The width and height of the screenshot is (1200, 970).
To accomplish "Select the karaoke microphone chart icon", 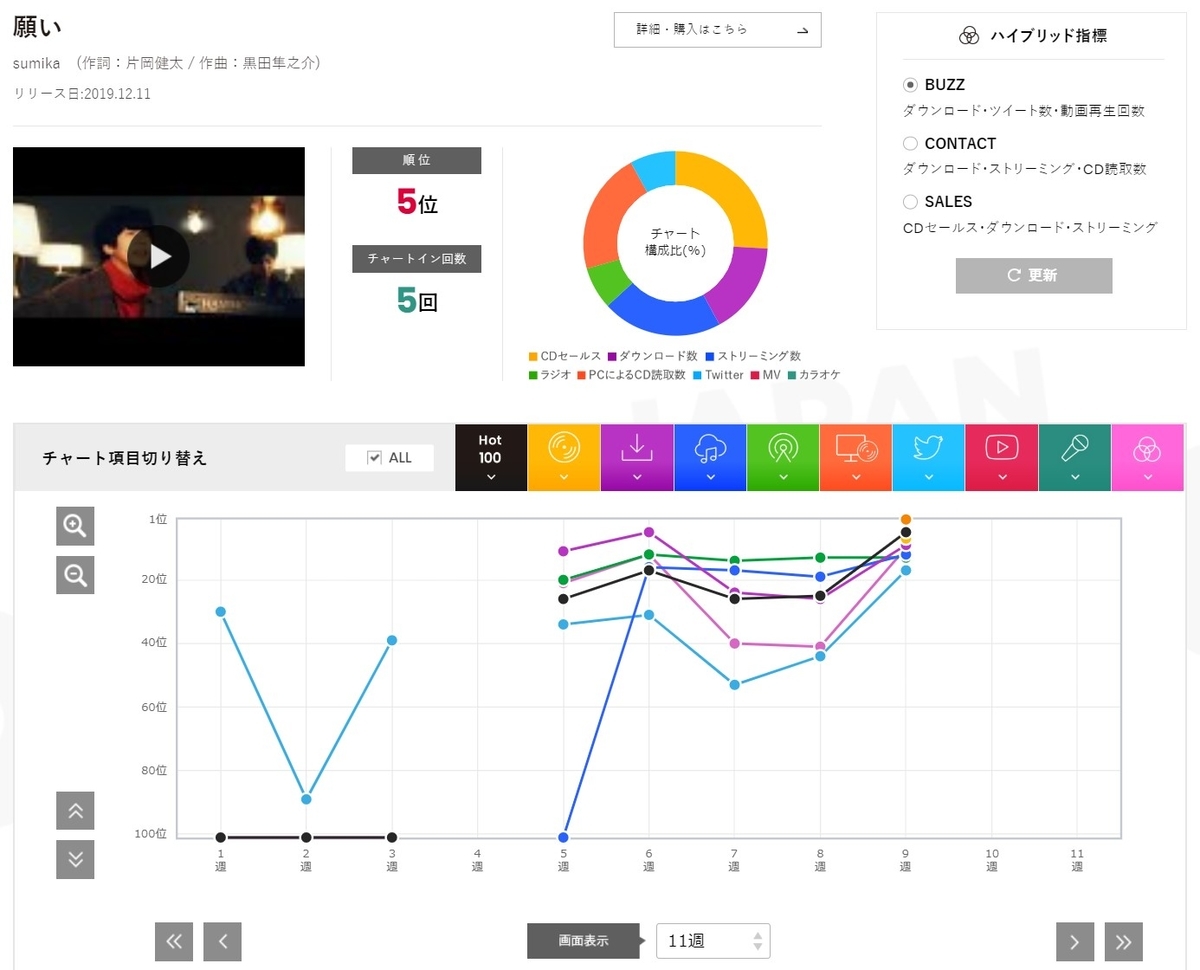I will click(1075, 450).
